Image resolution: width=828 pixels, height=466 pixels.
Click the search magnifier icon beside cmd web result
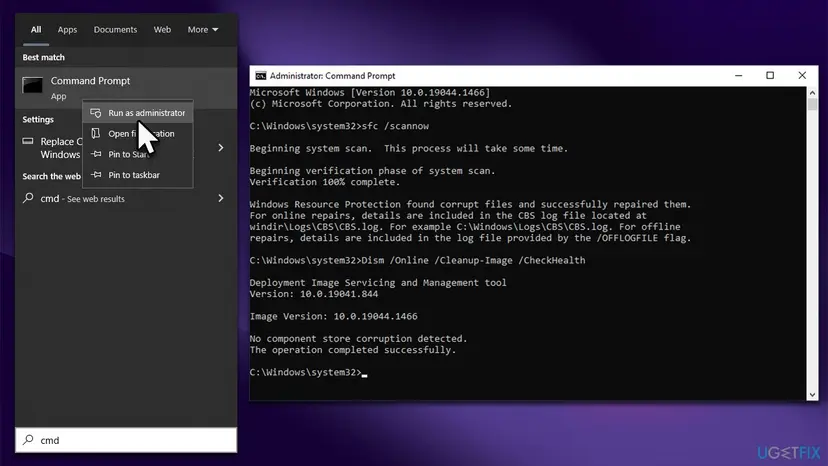[x=28, y=198]
